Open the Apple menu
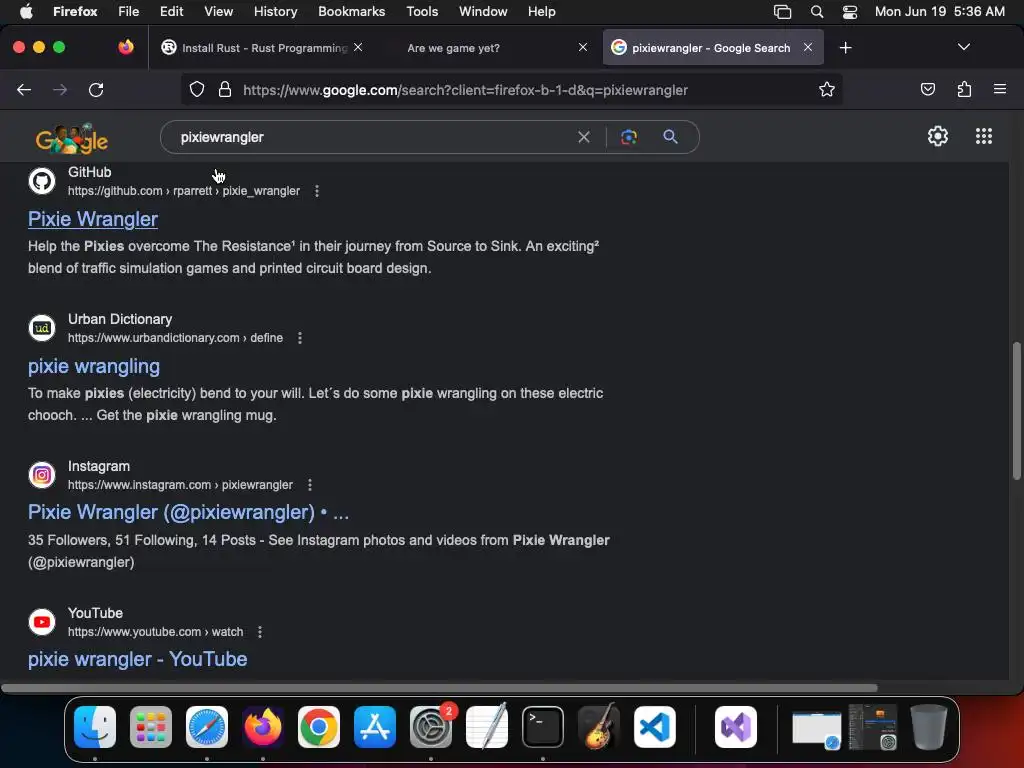The width and height of the screenshot is (1024, 768). 25,11
